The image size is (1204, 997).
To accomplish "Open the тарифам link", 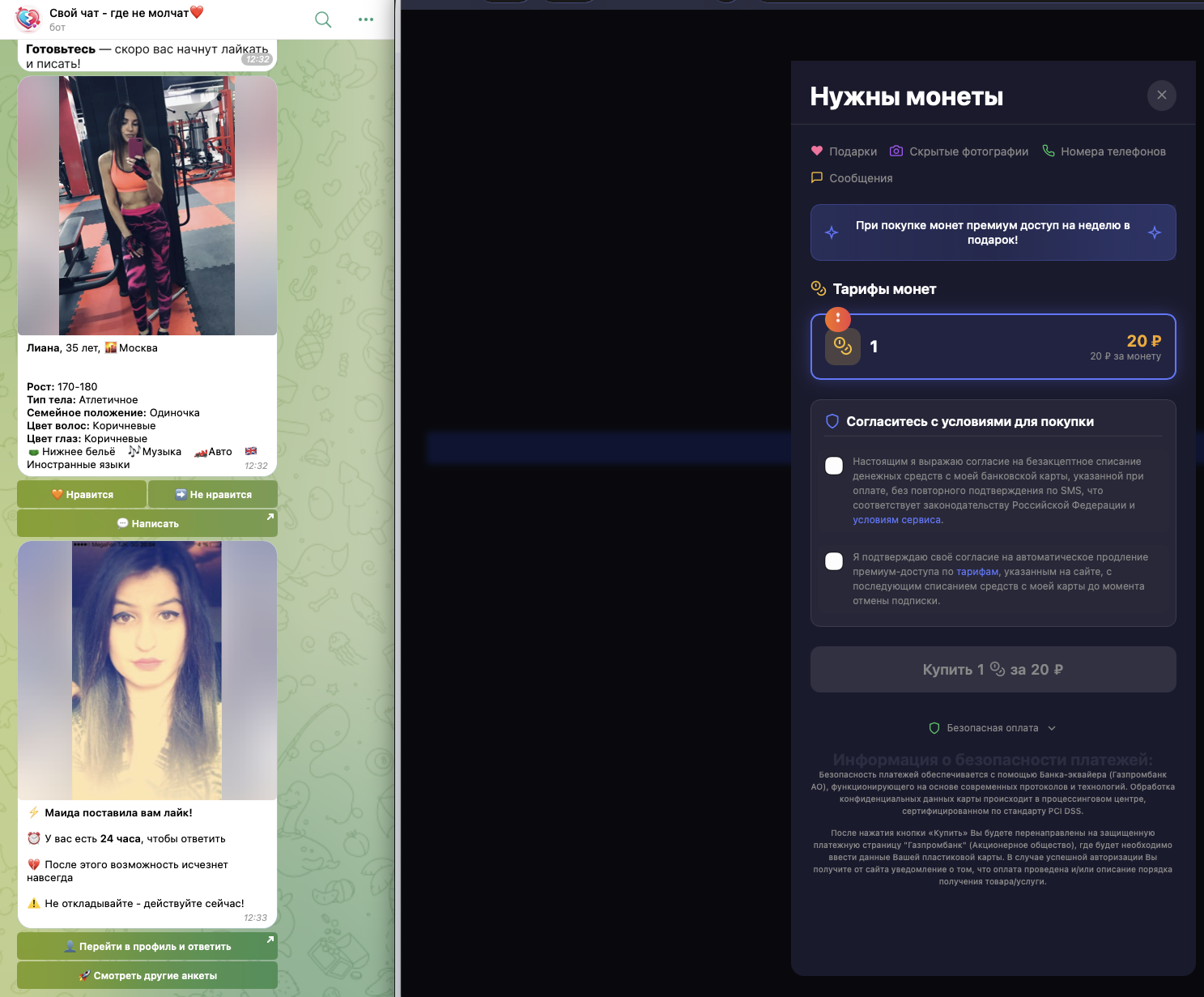I will tap(977, 572).
